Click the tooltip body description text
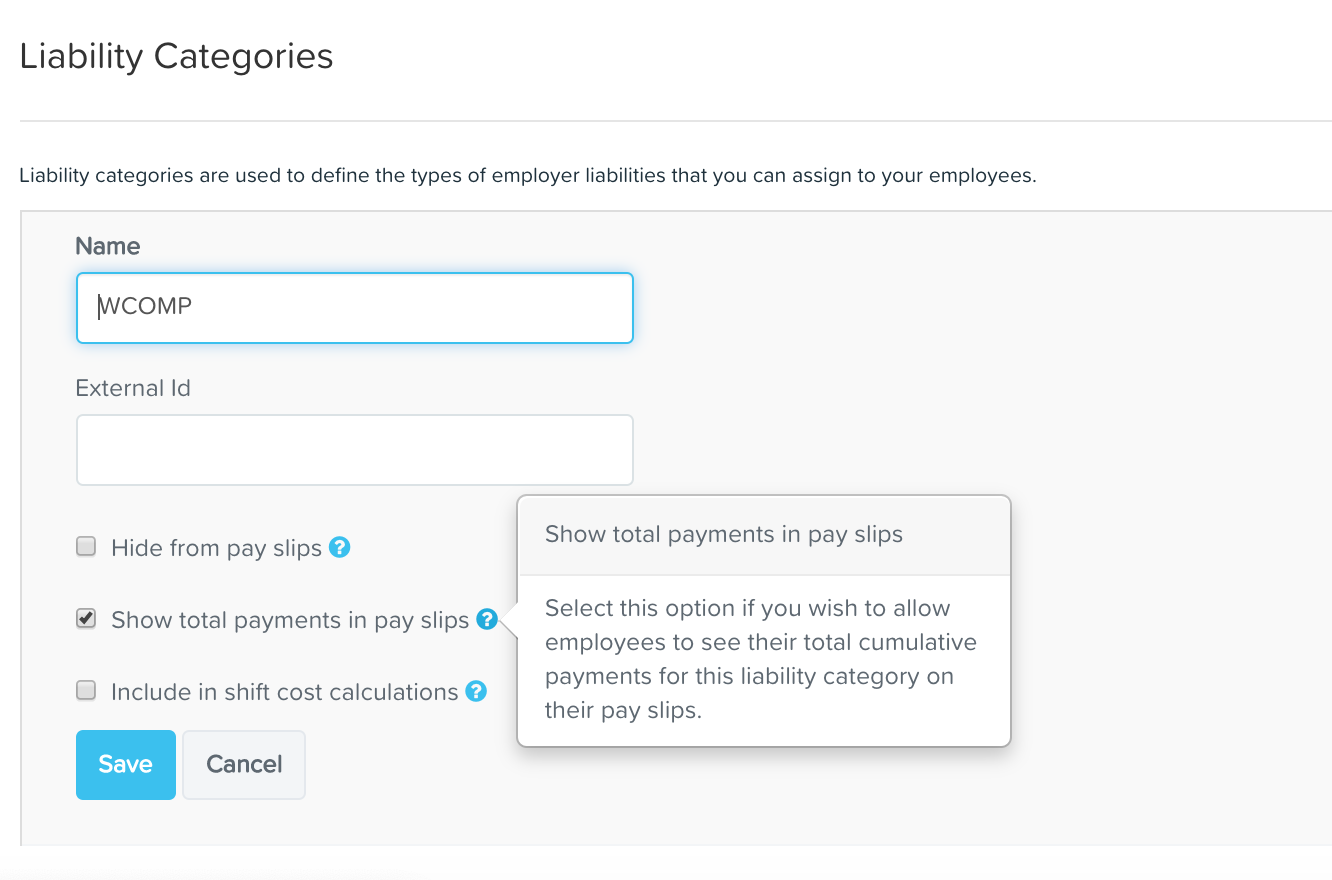Viewport: 1332px width, 880px height. (x=761, y=659)
